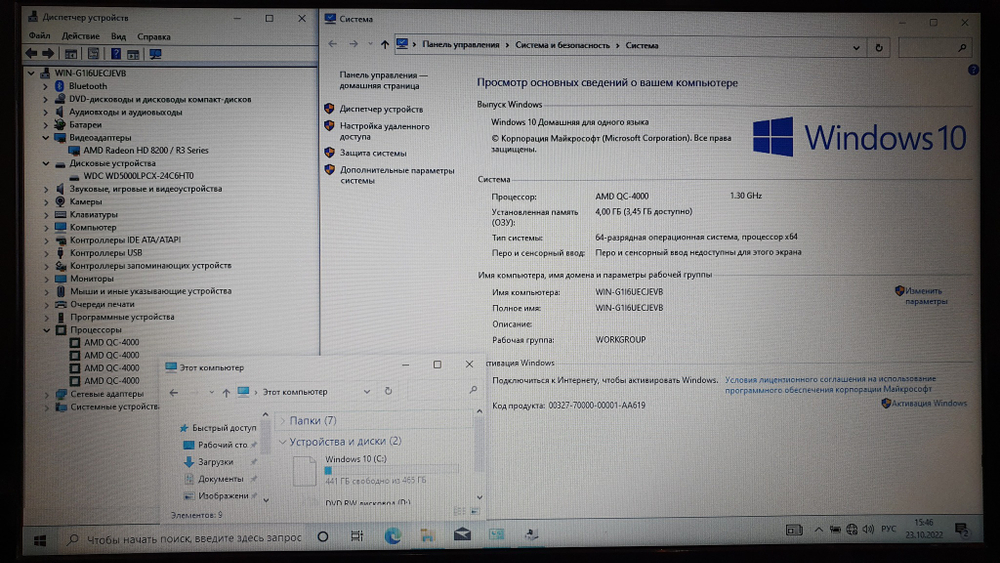Select AMD Radeon HD 8200 / R3 Series adapter
This screenshot has width=1000, height=563.
[146, 150]
